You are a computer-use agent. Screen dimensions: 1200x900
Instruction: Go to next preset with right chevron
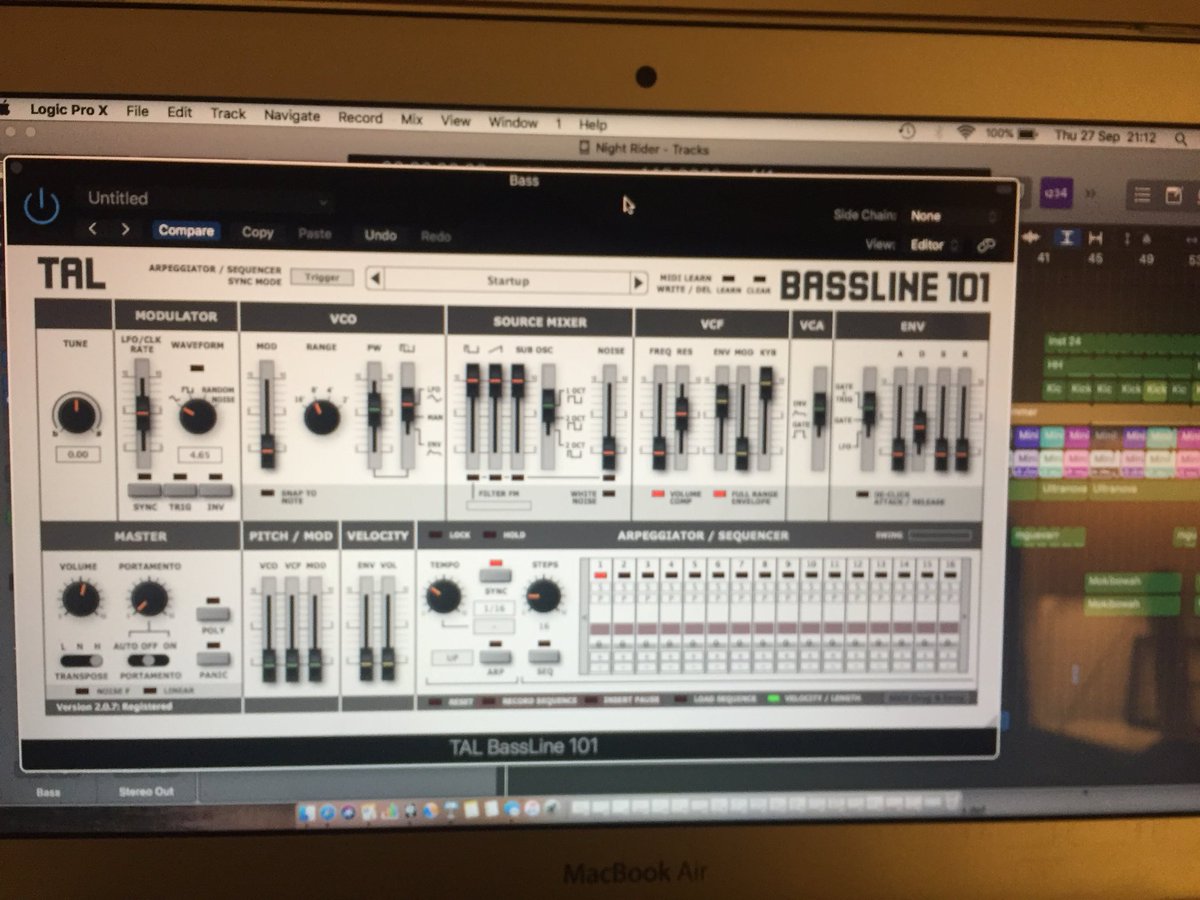(125, 229)
